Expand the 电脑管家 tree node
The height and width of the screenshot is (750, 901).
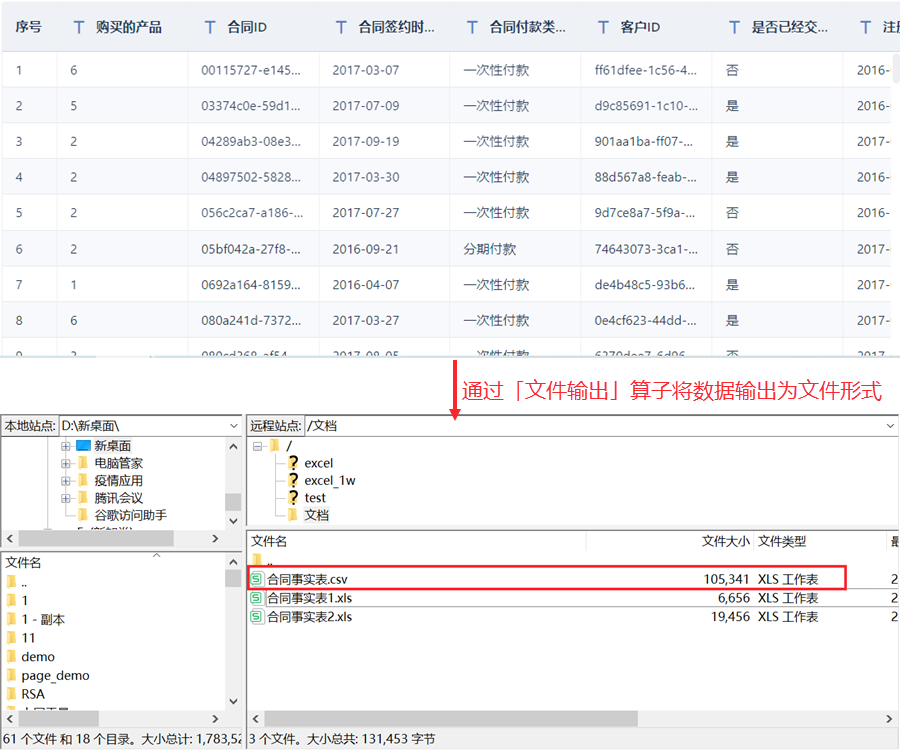(66, 463)
